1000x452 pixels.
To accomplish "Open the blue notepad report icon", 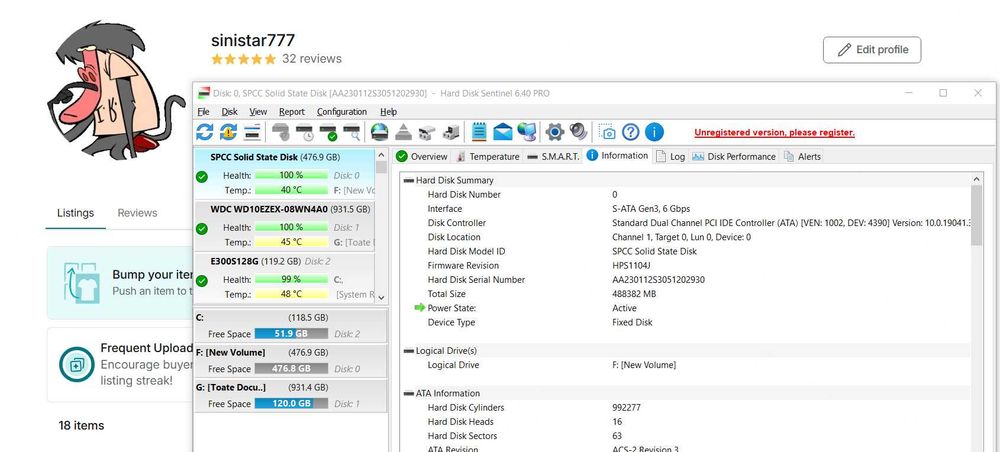I will [479, 132].
